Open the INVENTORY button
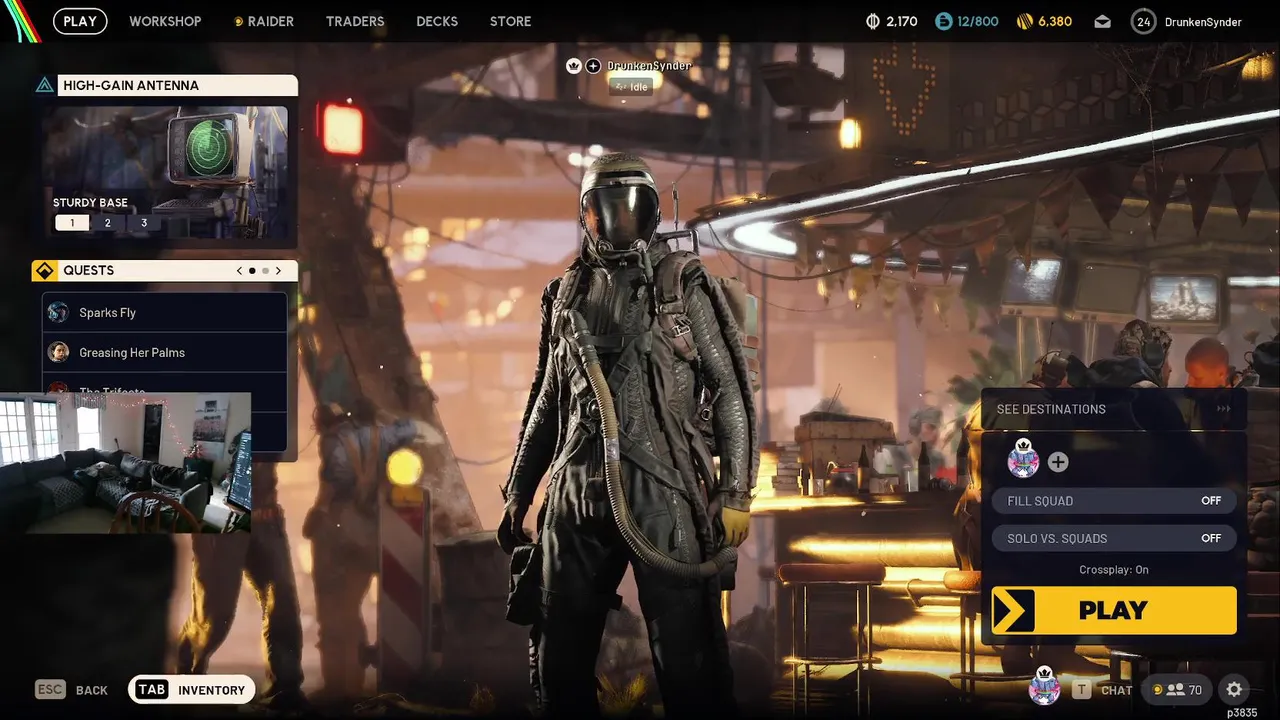The height and width of the screenshot is (720, 1280). click(192, 690)
